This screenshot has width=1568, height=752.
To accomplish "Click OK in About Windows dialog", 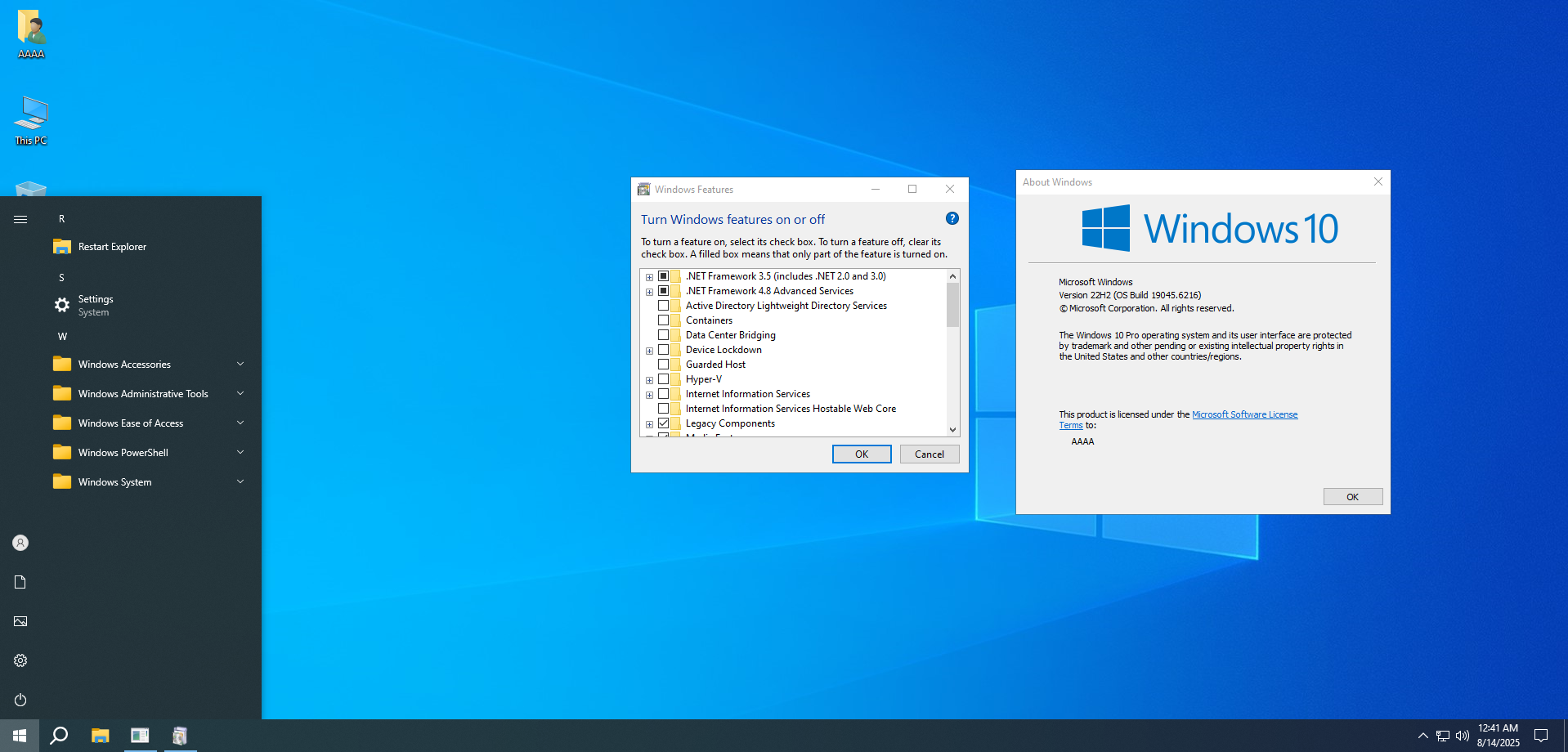I will pos(1353,497).
